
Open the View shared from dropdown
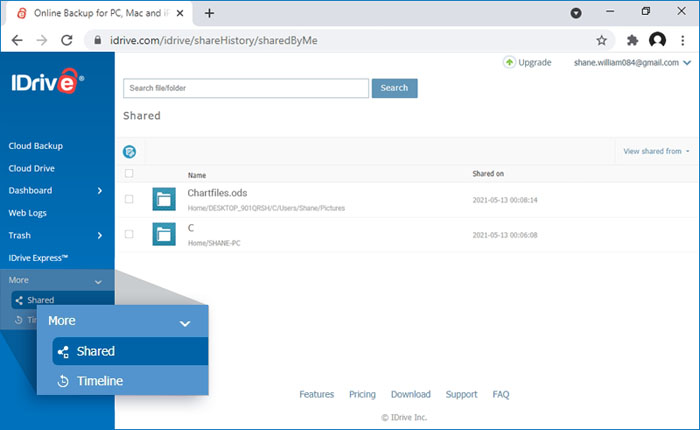pos(656,151)
